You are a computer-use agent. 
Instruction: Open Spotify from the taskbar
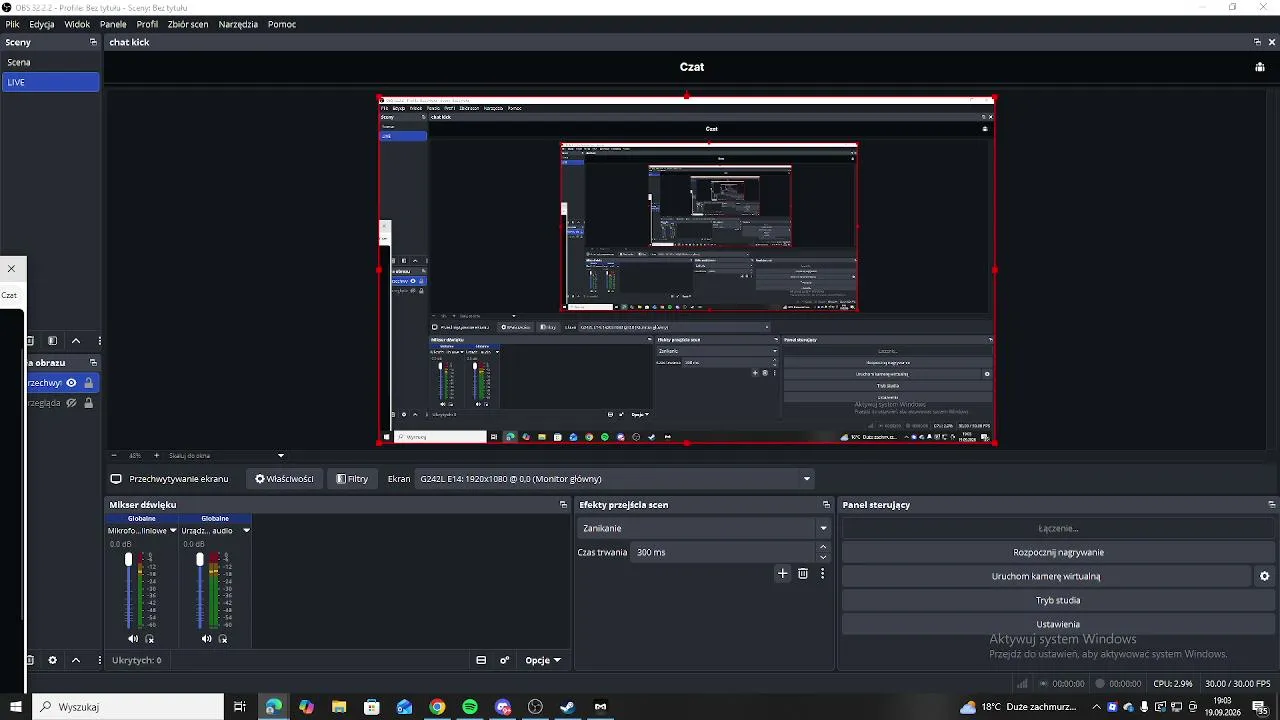pyautogui.click(x=470, y=707)
